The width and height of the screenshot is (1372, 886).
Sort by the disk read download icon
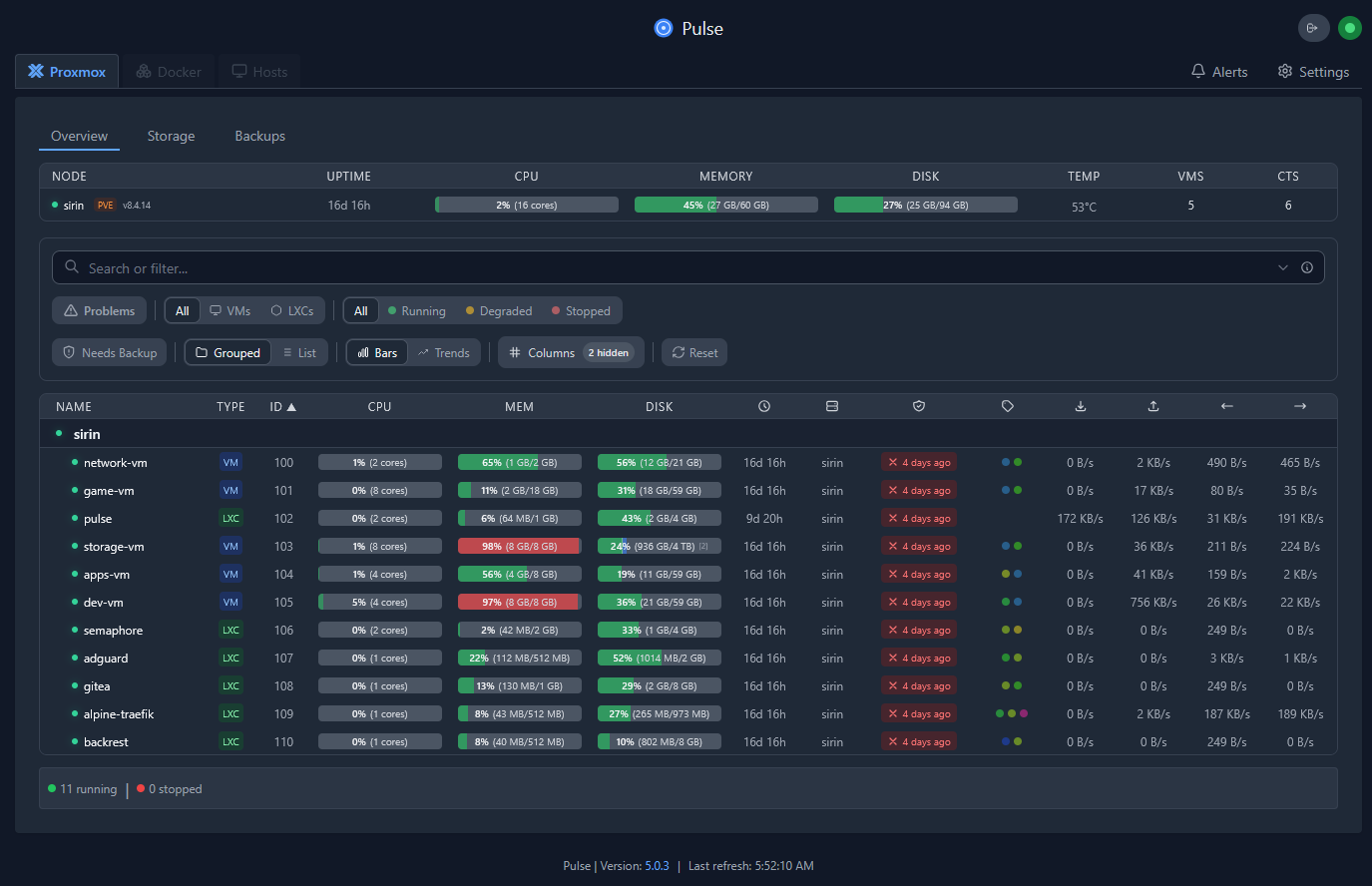click(1081, 406)
